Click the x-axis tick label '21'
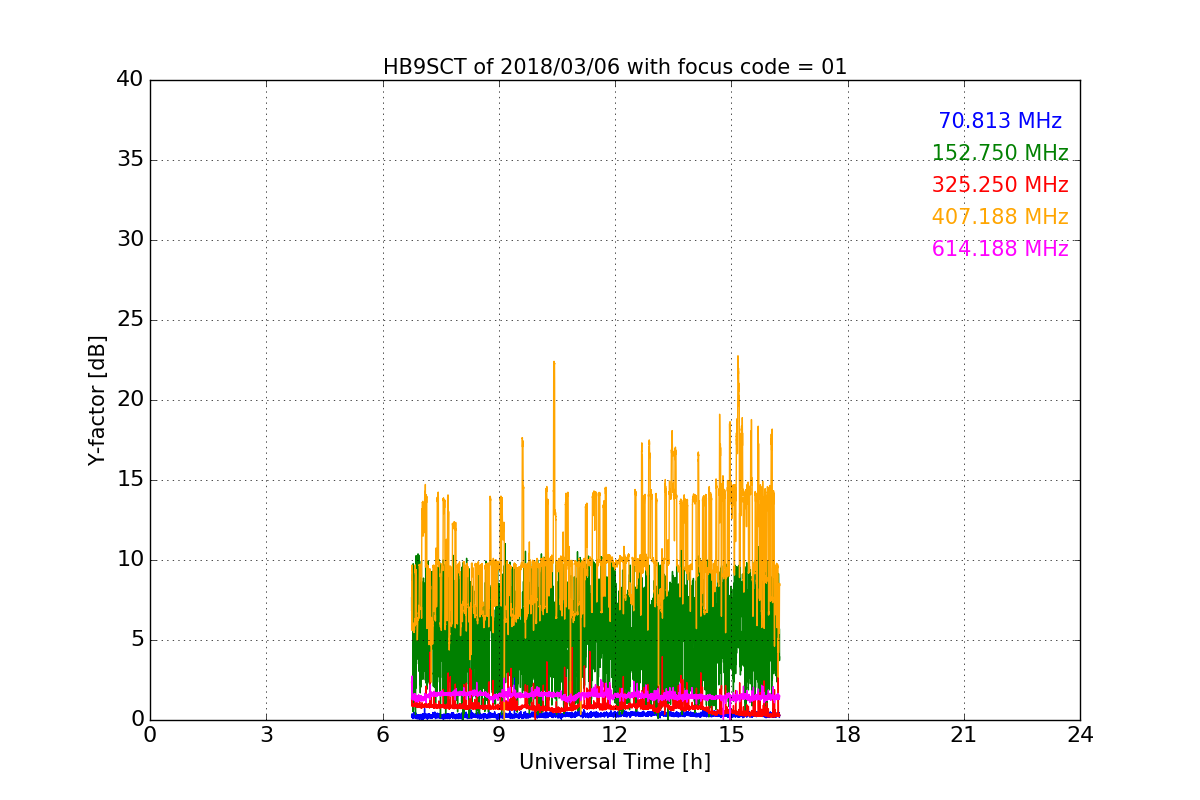Screen dimensions: 1200x800 point(964,735)
